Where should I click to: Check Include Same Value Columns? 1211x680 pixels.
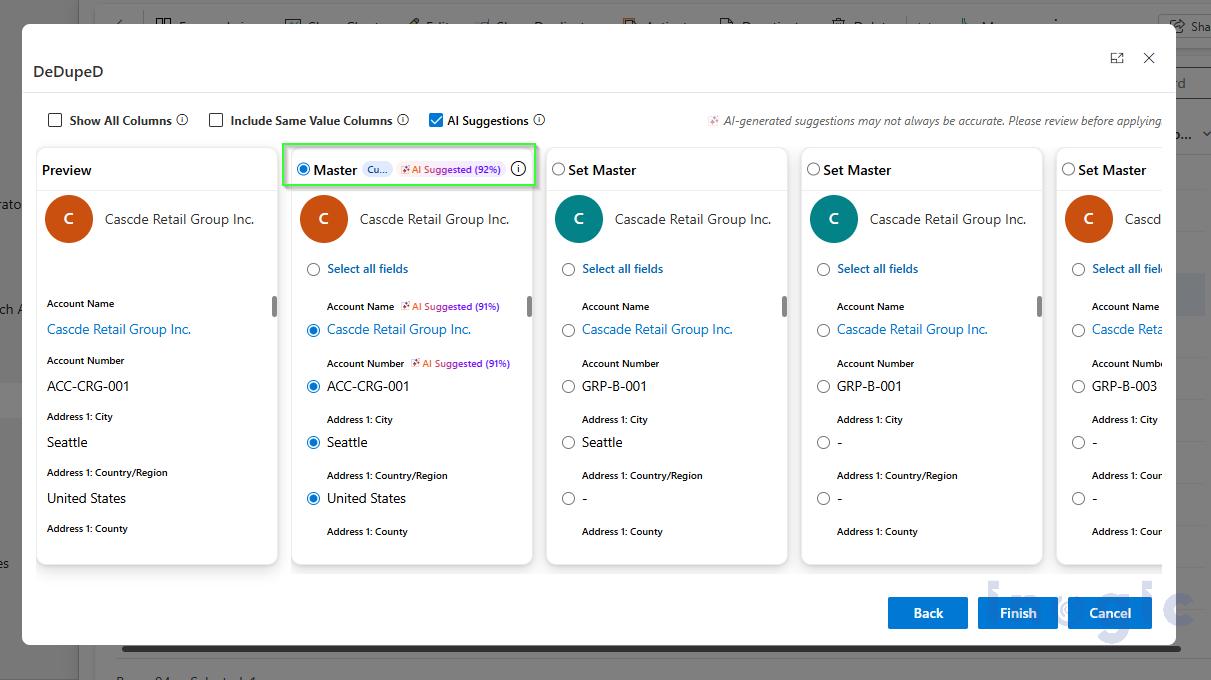pyautogui.click(x=216, y=120)
